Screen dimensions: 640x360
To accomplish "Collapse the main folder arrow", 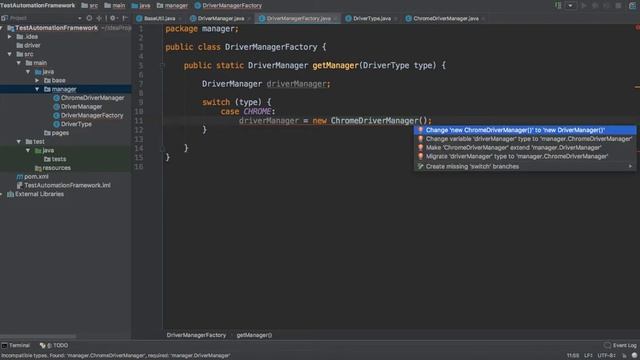I will 19,63.
